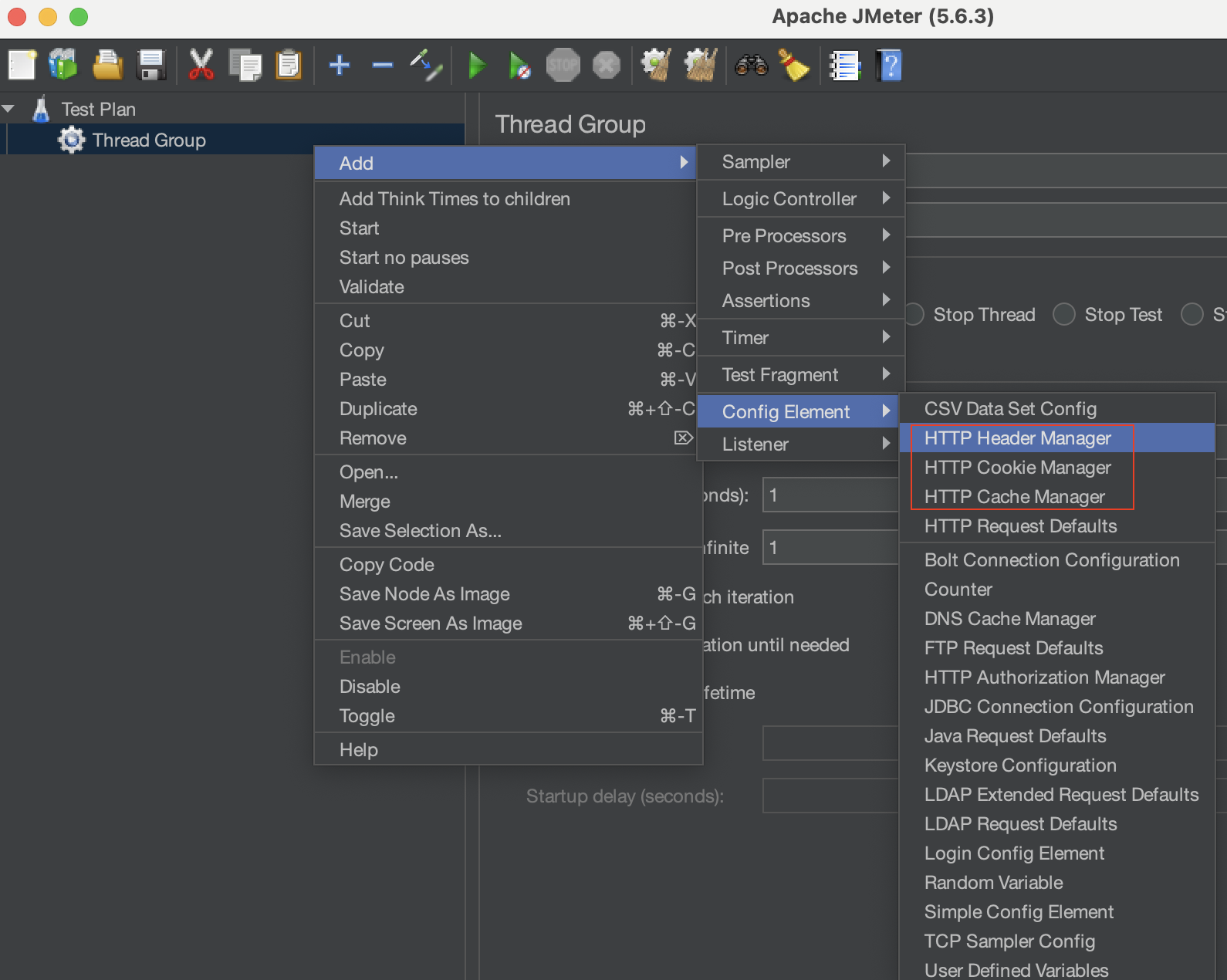The width and height of the screenshot is (1227, 980).
Task: Click the Reset Search brush icon
Action: click(793, 65)
